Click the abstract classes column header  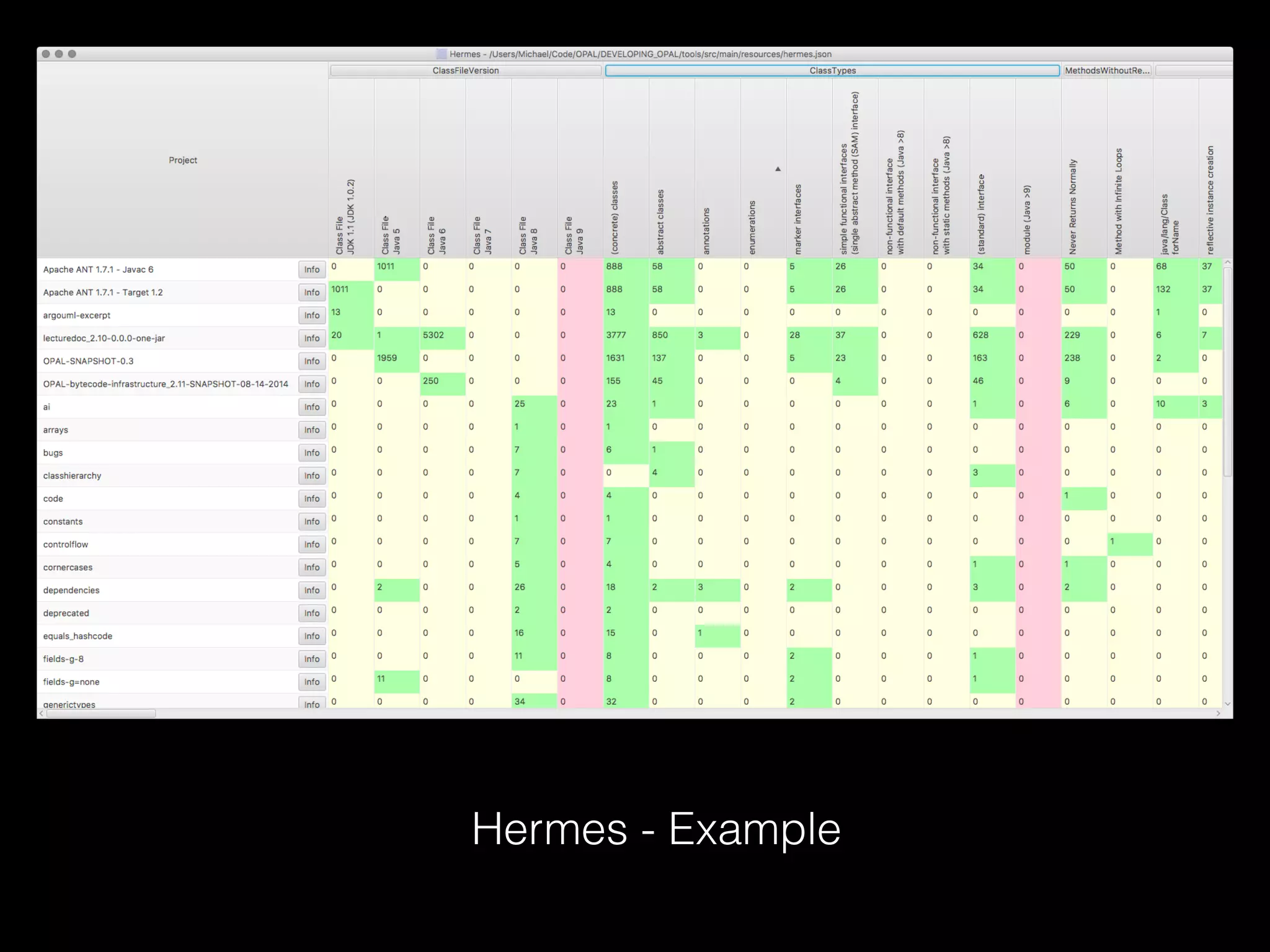[672, 167]
